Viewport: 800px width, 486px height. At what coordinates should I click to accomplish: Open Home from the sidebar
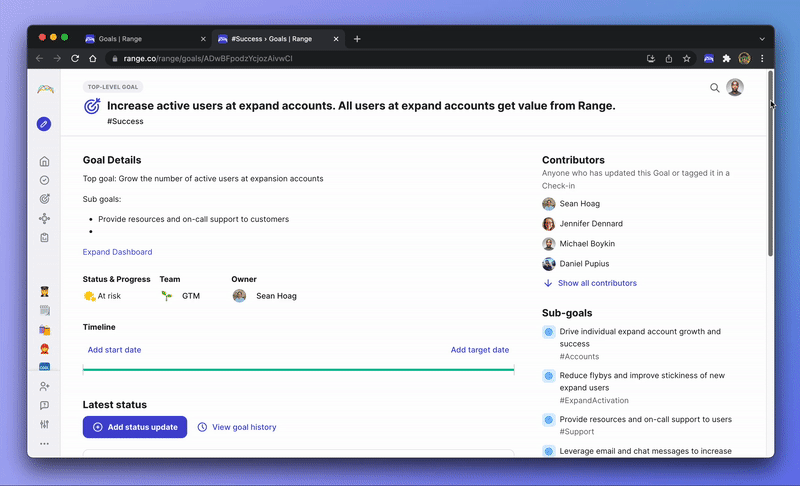point(44,161)
